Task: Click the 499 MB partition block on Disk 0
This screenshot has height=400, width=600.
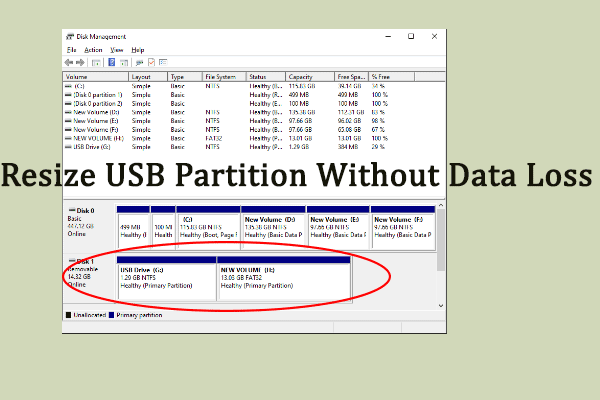Action: click(x=133, y=229)
